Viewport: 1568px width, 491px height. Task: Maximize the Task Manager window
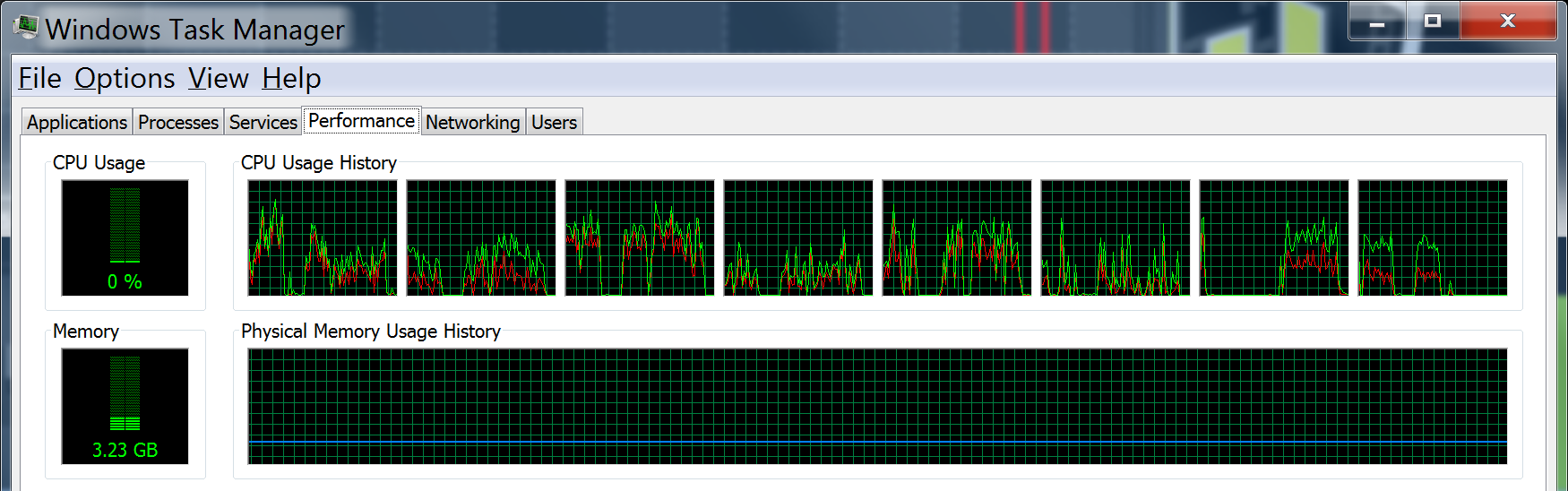click(1433, 22)
